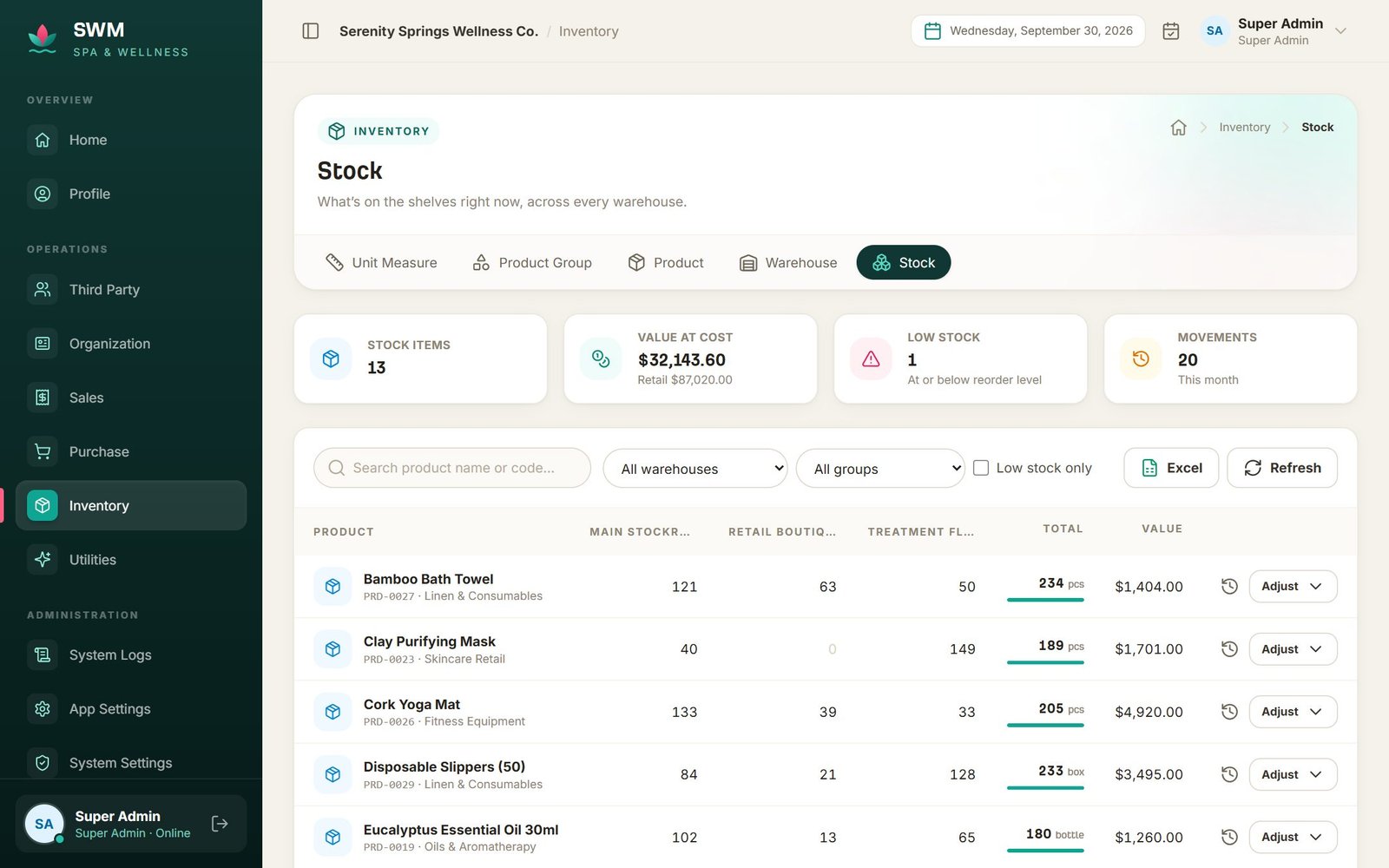Screen dimensions: 1389x868
Task: Expand the Super Admin account chevron
Action: [x=1340, y=31]
